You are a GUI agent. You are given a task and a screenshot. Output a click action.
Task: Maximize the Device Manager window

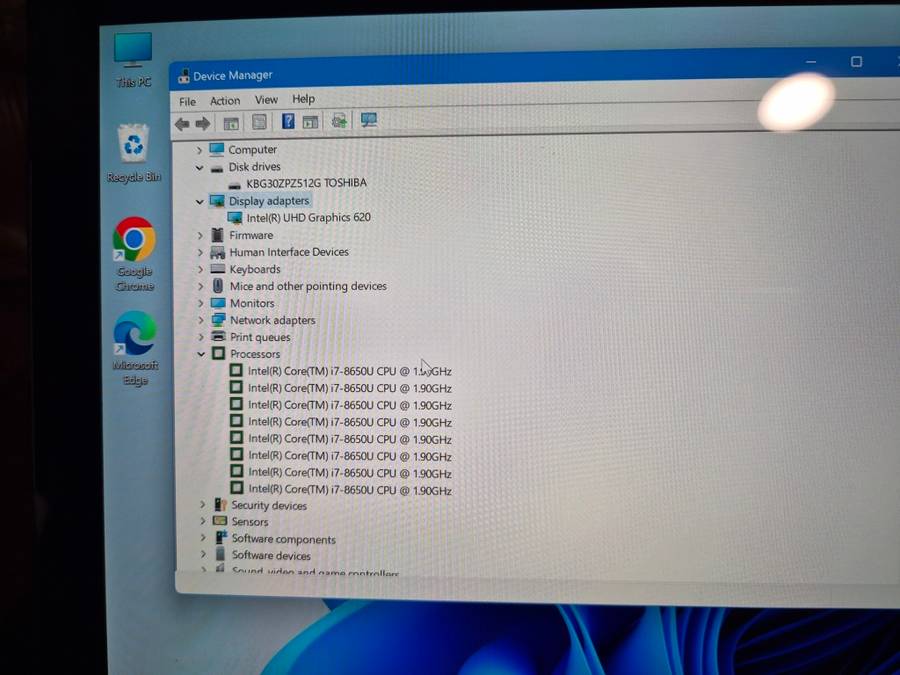coord(856,62)
